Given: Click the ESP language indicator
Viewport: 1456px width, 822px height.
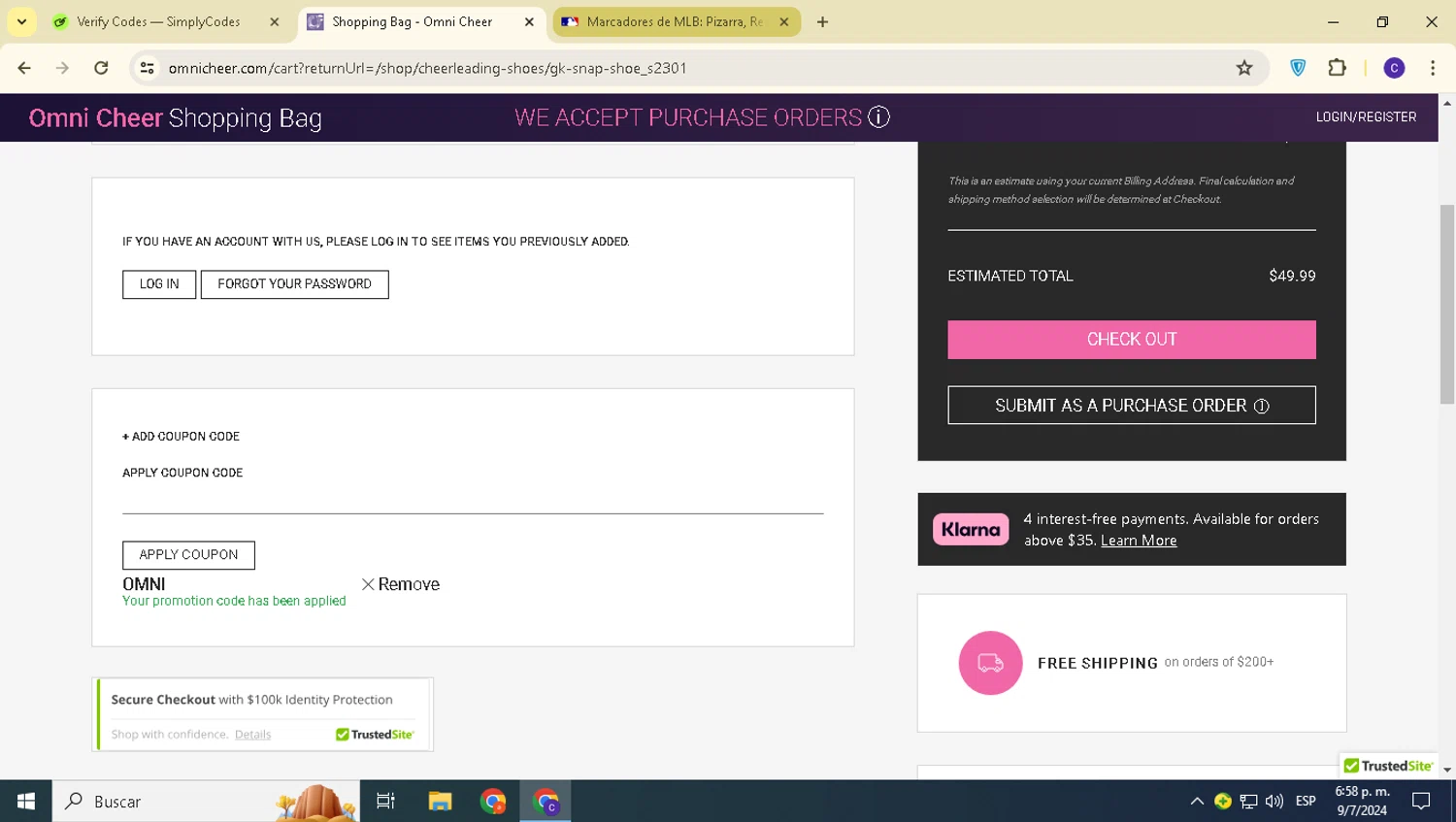Looking at the screenshot, I should point(1306,801).
